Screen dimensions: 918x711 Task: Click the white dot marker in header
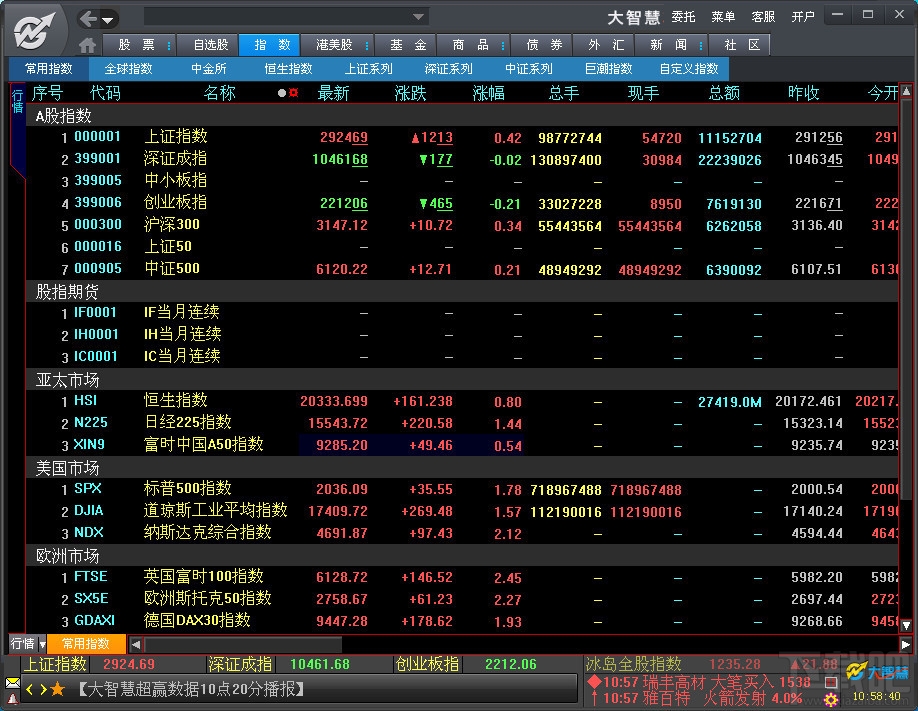pos(282,93)
